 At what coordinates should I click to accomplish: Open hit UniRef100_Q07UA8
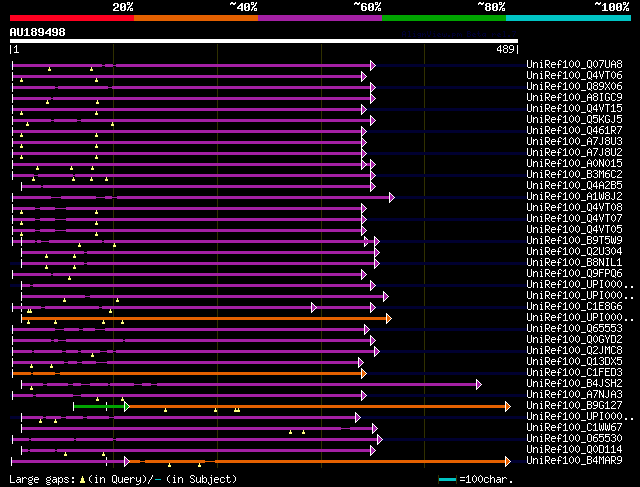(x=574, y=64)
